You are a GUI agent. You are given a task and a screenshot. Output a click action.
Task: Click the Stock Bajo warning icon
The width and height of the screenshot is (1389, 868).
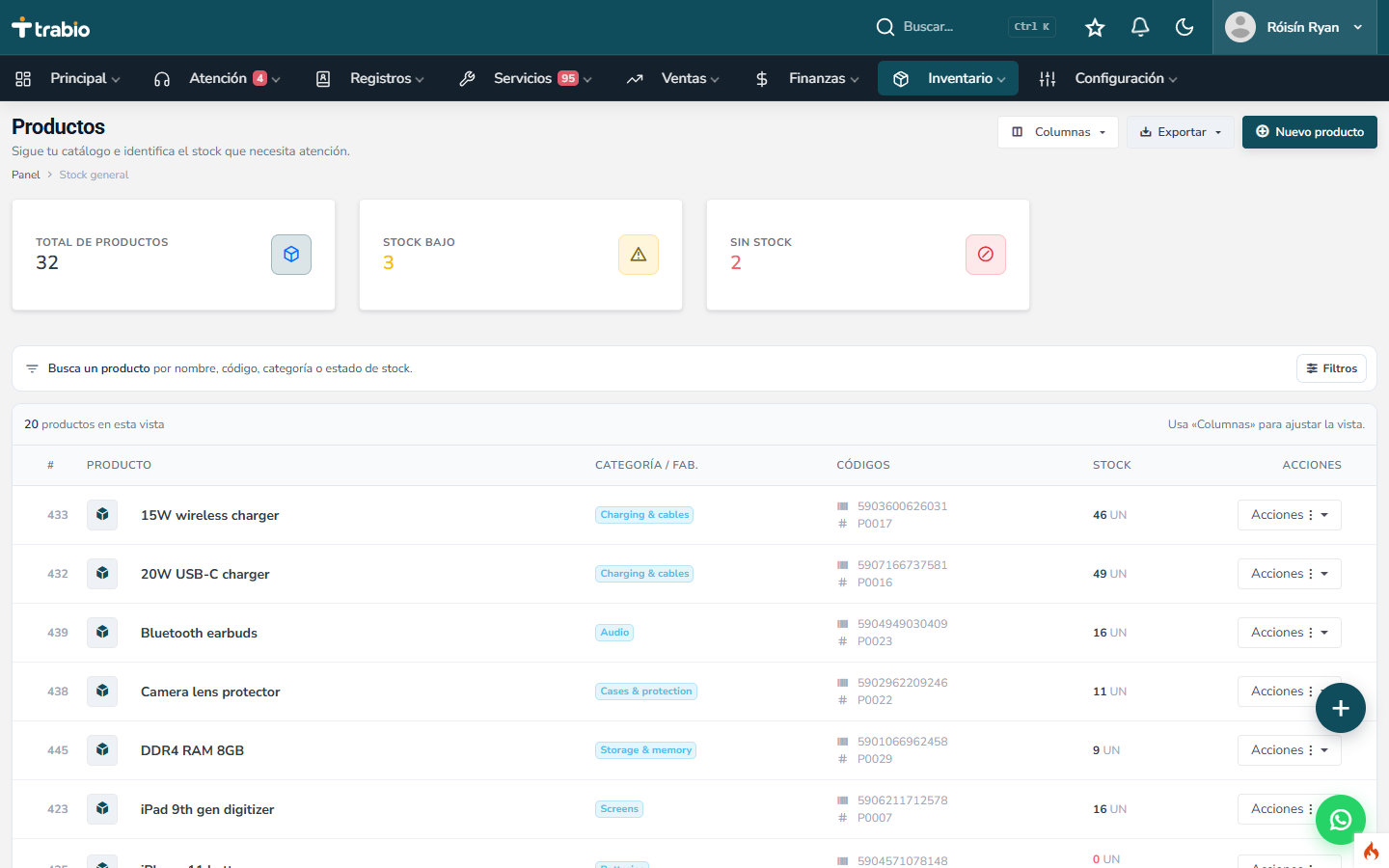[639, 255]
